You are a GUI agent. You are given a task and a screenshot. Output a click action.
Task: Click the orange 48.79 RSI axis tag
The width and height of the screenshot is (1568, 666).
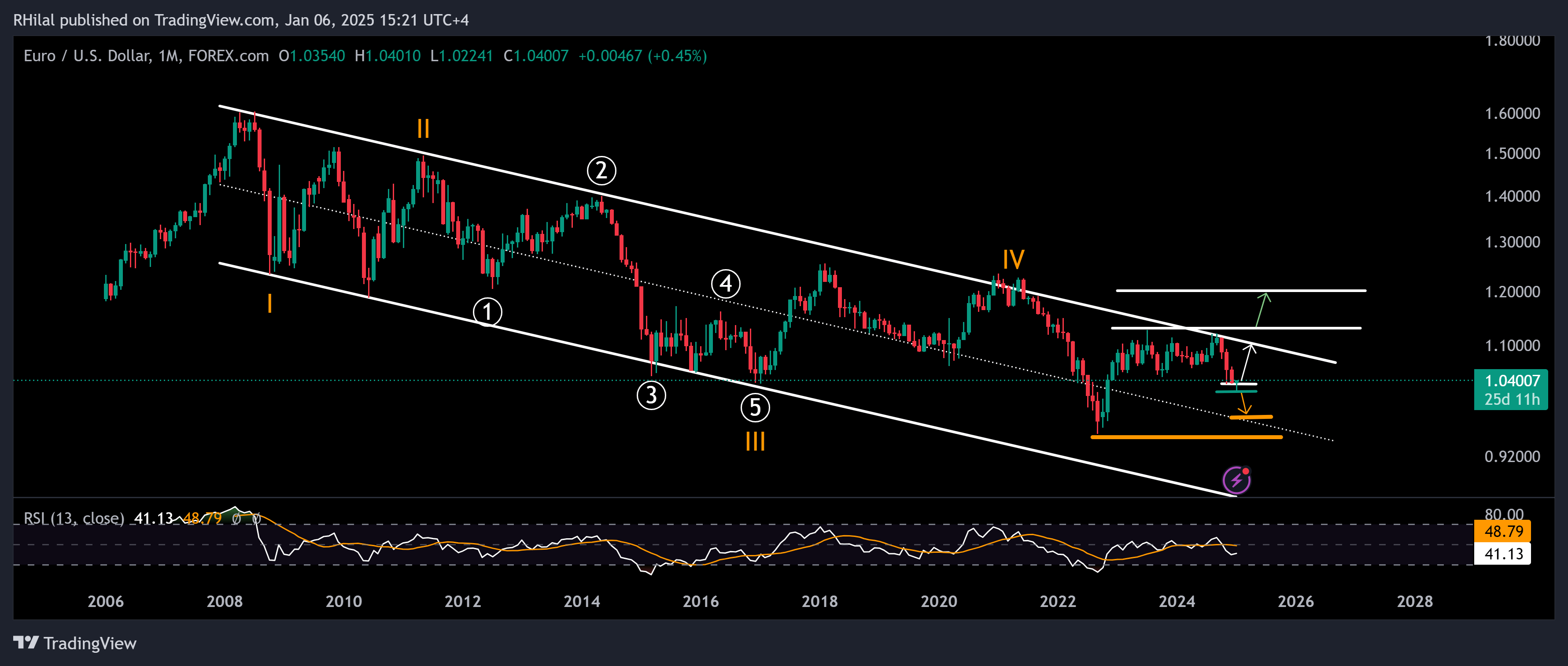1503,532
